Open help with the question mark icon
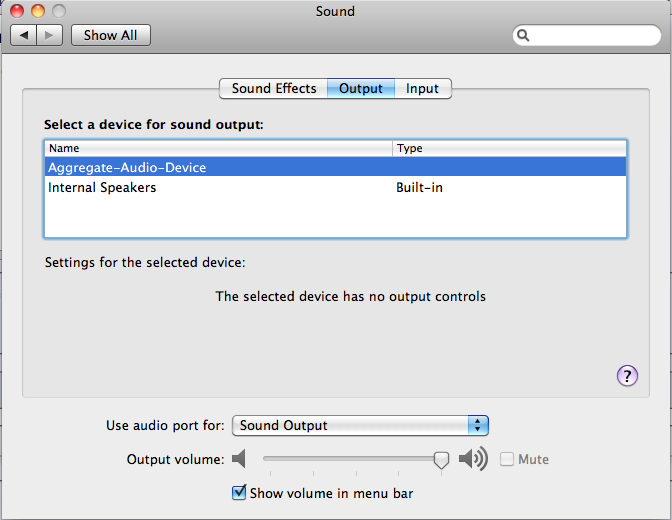Image resolution: width=672 pixels, height=520 pixels. pos(627,376)
